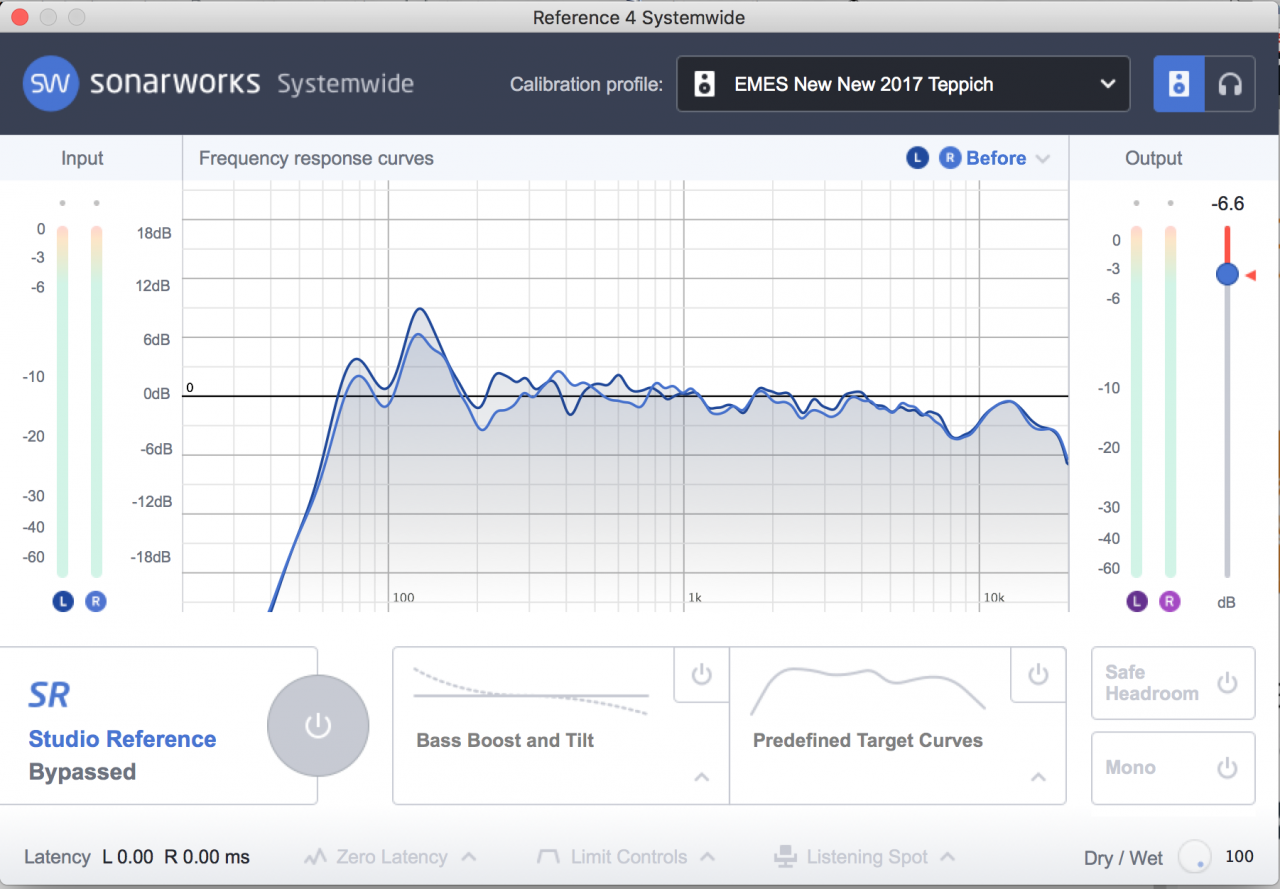Click input meter R badge
The width and height of the screenshot is (1280, 889).
96,601
